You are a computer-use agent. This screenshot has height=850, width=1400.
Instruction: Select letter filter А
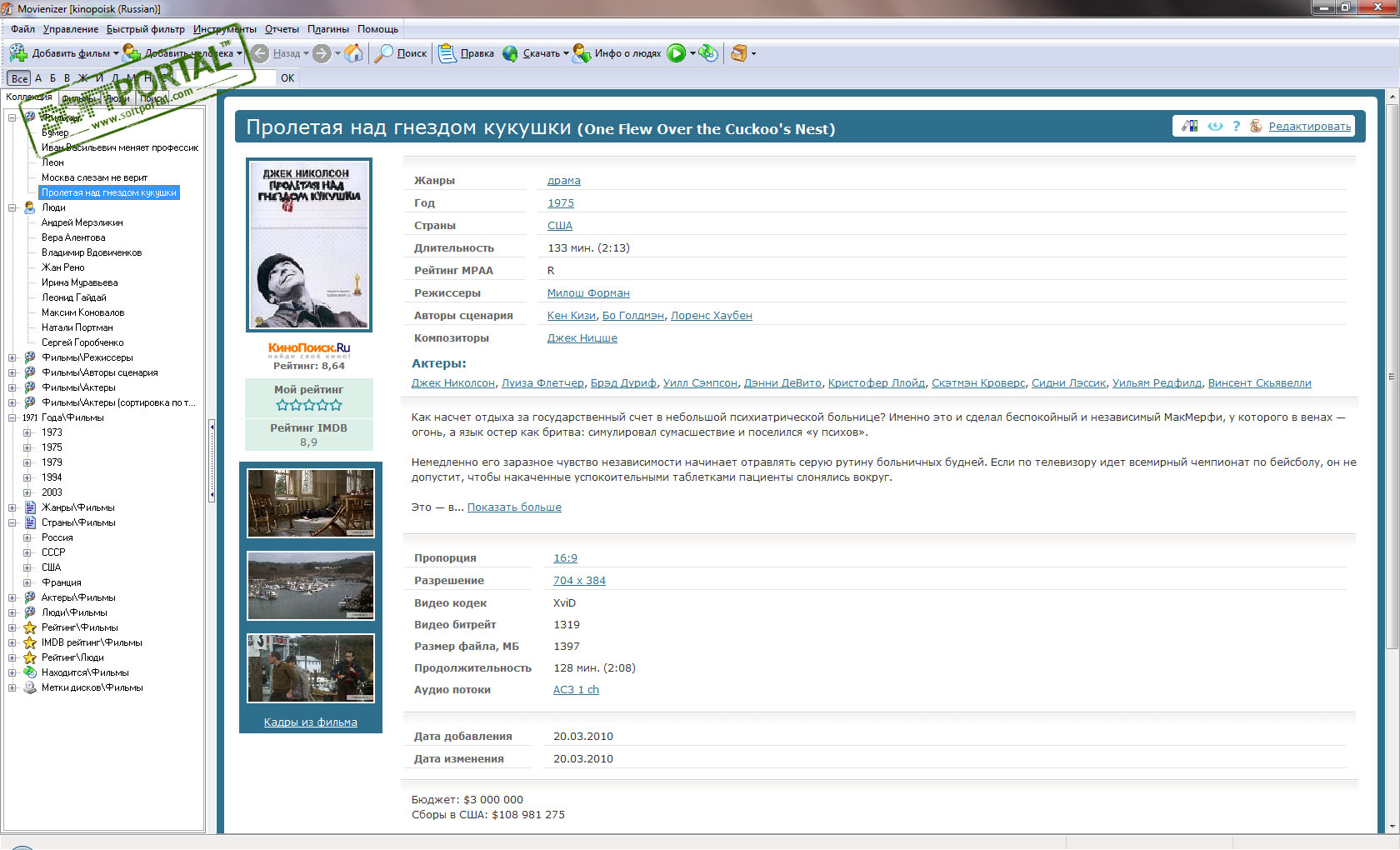(x=38, y=78)
